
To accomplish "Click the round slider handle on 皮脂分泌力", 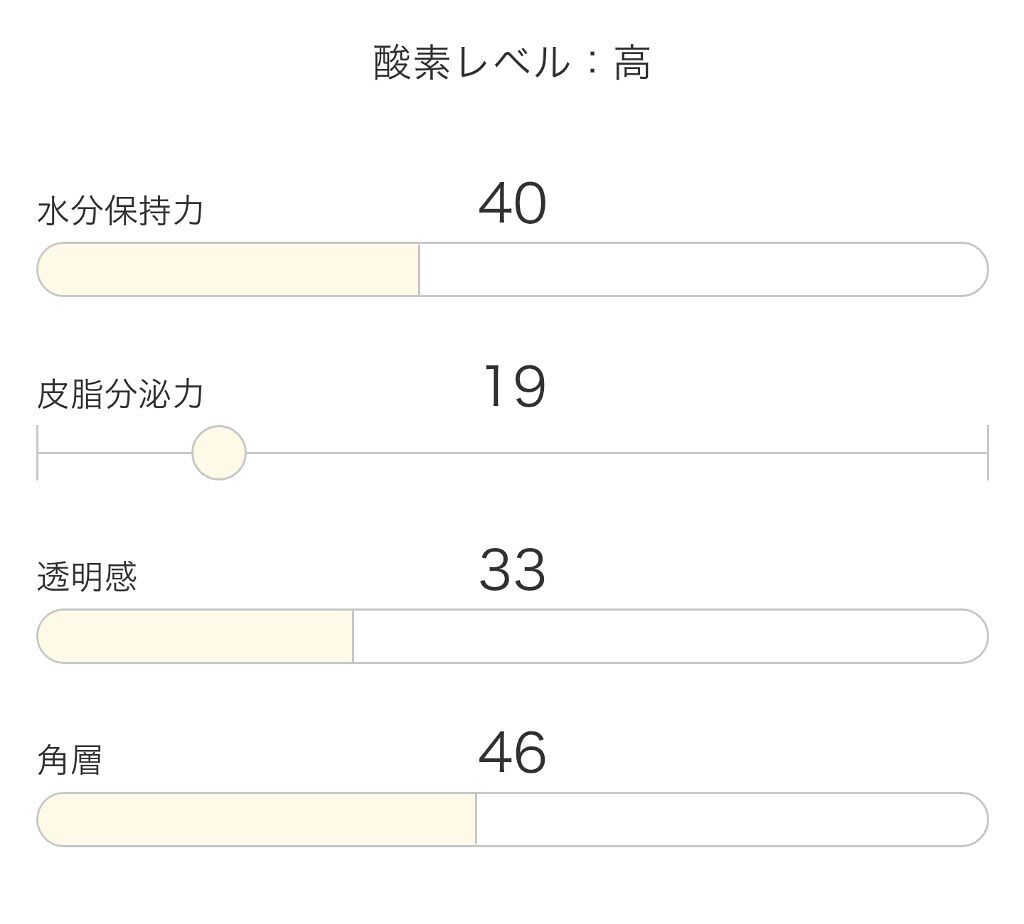I will point(219,454).
